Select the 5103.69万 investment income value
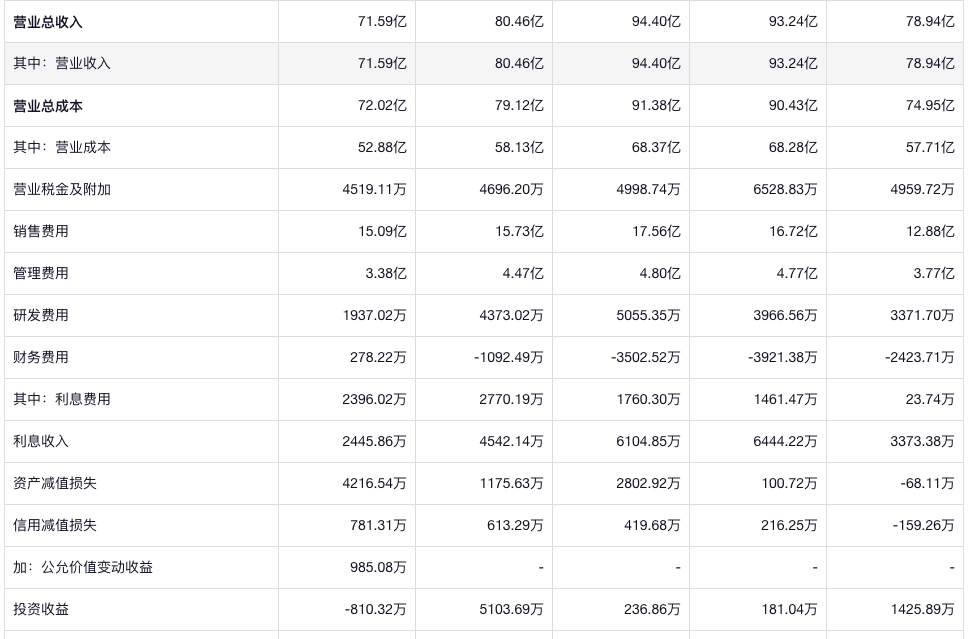 511,610
